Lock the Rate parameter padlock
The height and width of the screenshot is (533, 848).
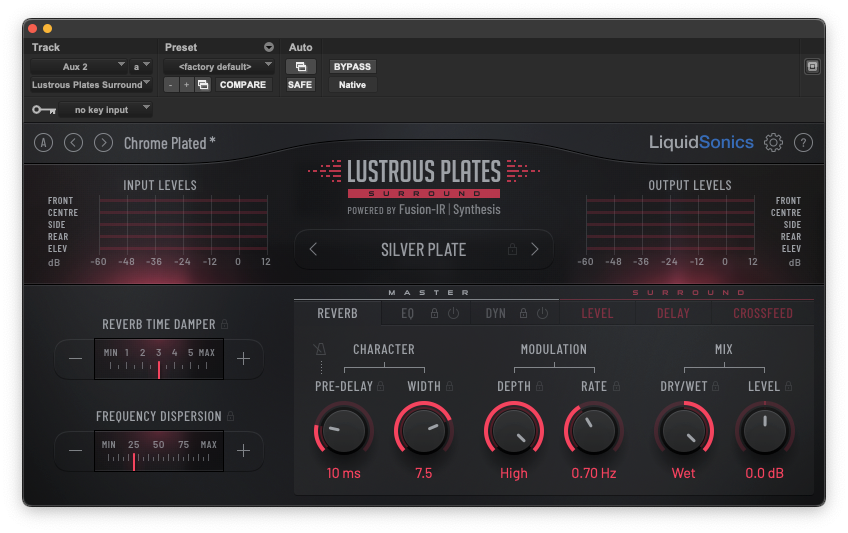tap(617, 386)
